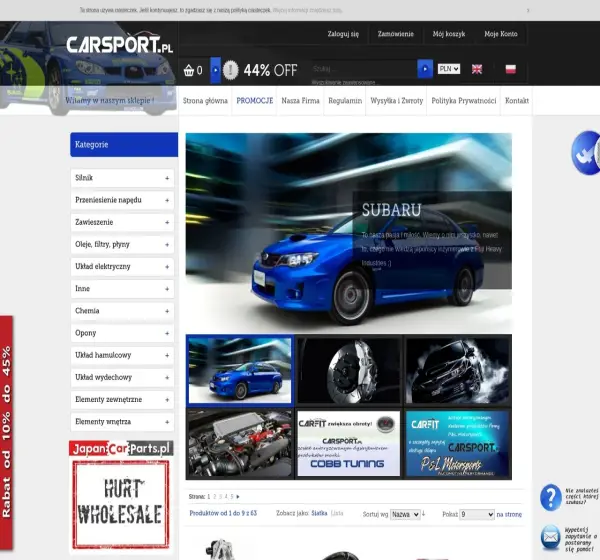Click the HURT WHOLESALE banner
The image size is (600, 560).
pos(121,504)
